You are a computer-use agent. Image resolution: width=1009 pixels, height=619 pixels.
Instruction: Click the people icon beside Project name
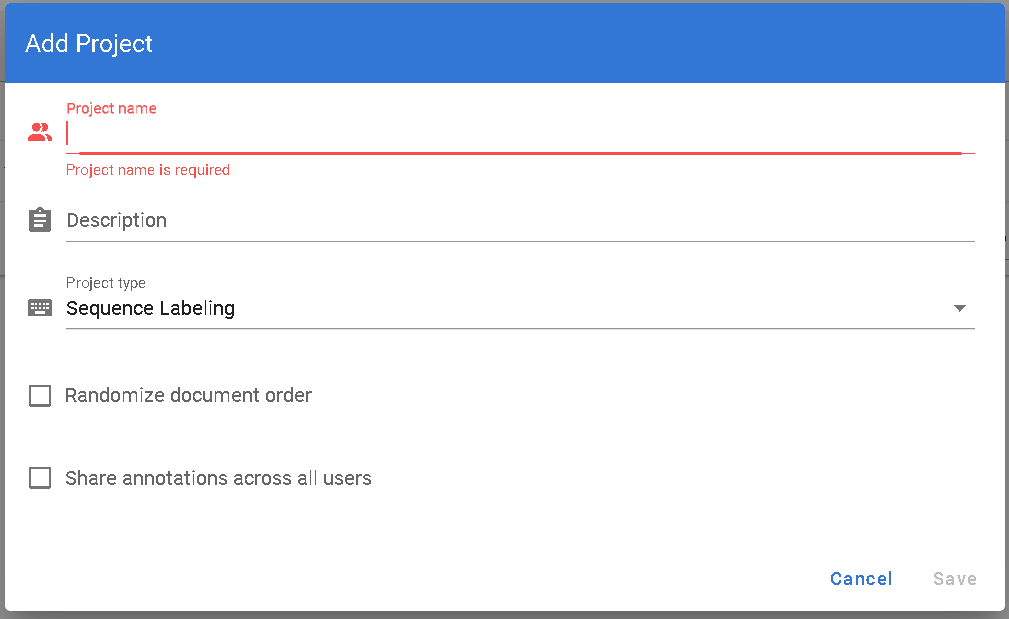point(40,132)
